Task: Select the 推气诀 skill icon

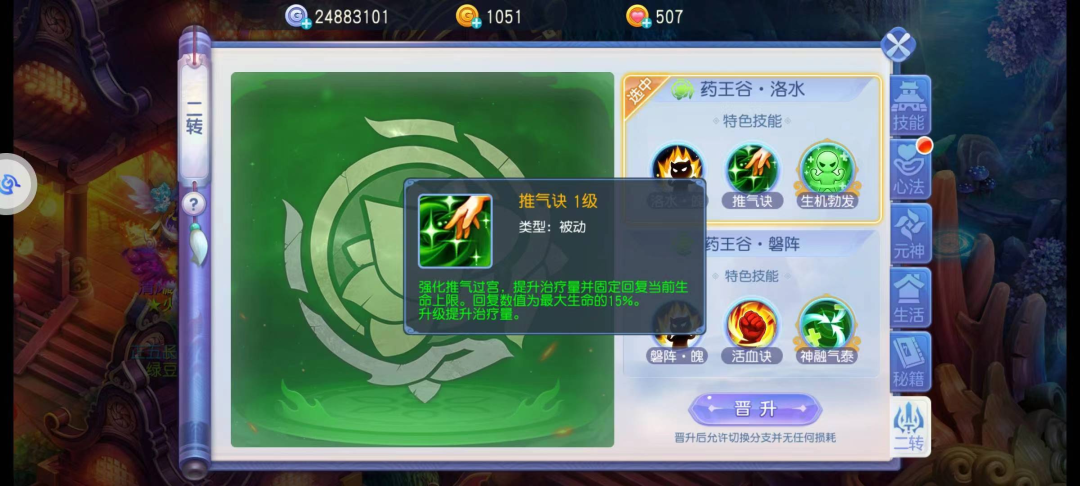Action: point(752,168)
